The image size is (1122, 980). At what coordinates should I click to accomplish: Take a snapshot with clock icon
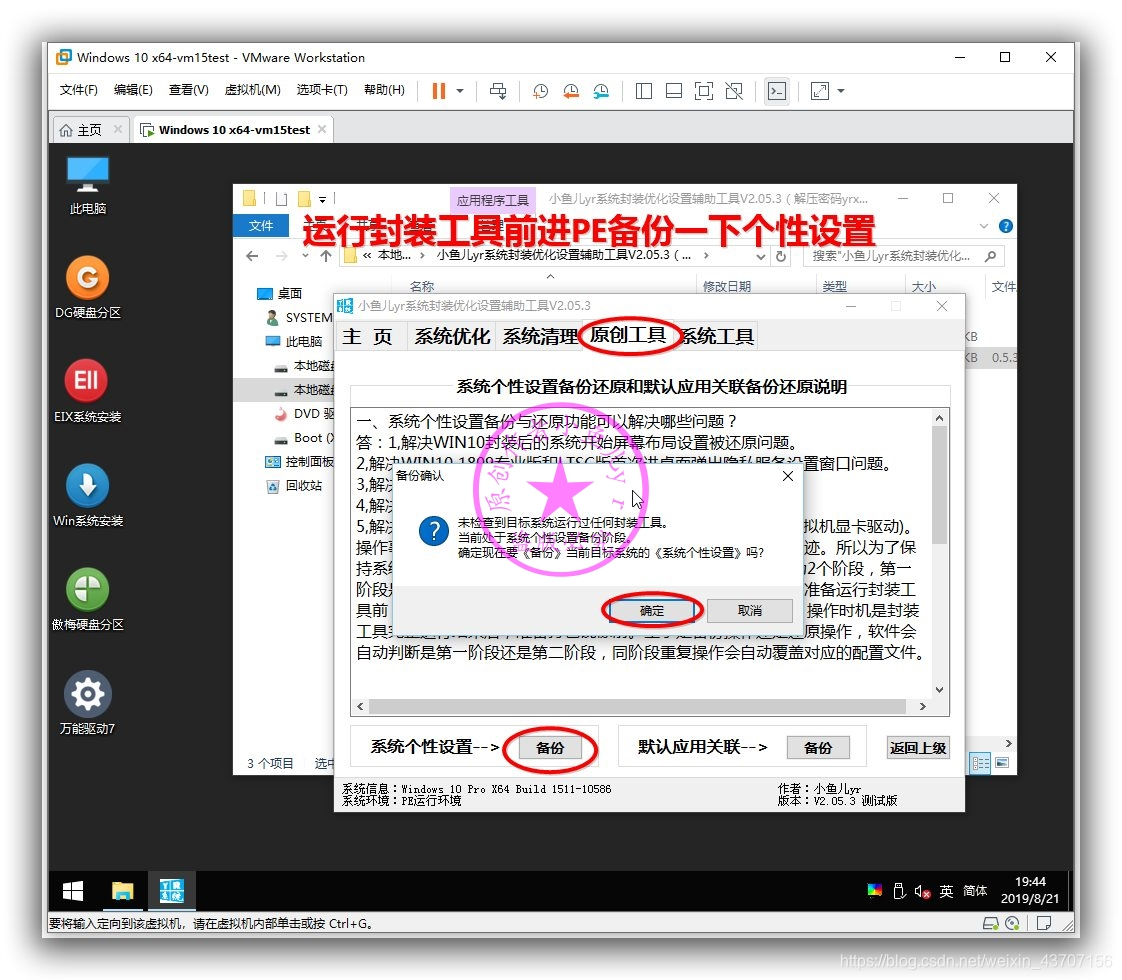tap(540, 91)
